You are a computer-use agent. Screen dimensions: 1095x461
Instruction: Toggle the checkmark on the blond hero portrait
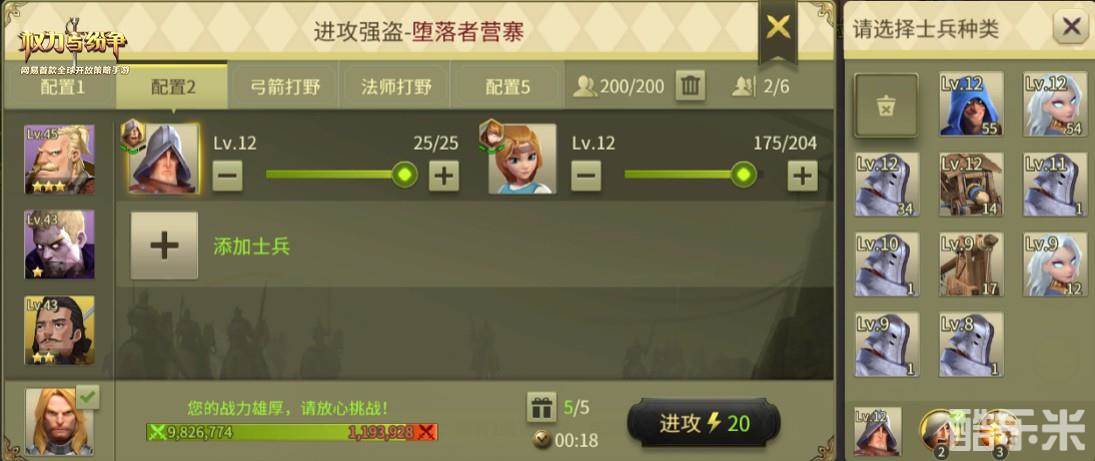point(88,397)
